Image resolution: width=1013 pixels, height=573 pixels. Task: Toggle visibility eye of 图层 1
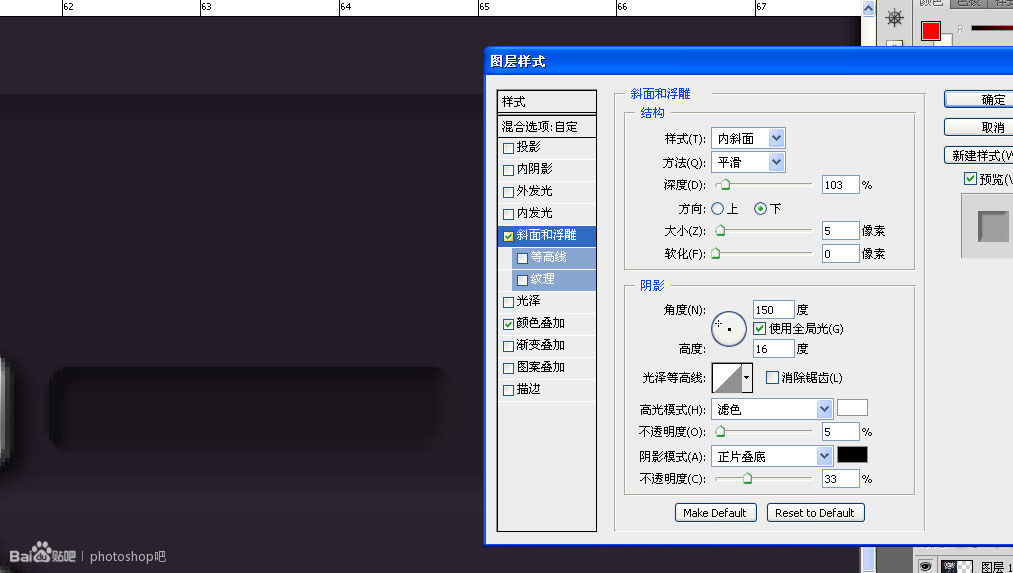[x=925, y=566]
